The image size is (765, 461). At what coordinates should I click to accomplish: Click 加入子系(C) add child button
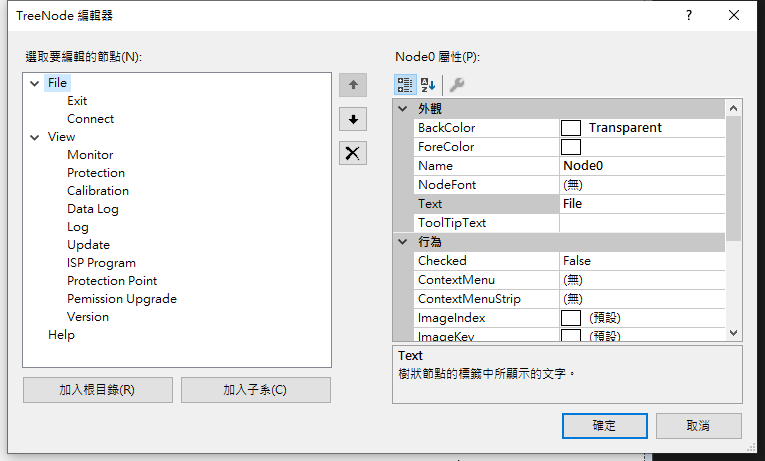(x=256, y=390)
